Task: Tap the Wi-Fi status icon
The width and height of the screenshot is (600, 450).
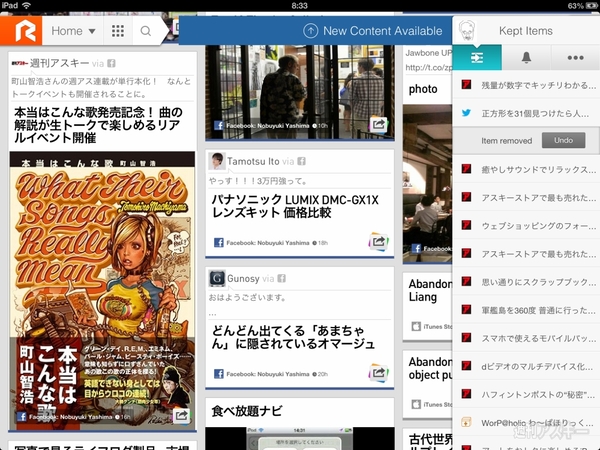Action: 26,5
